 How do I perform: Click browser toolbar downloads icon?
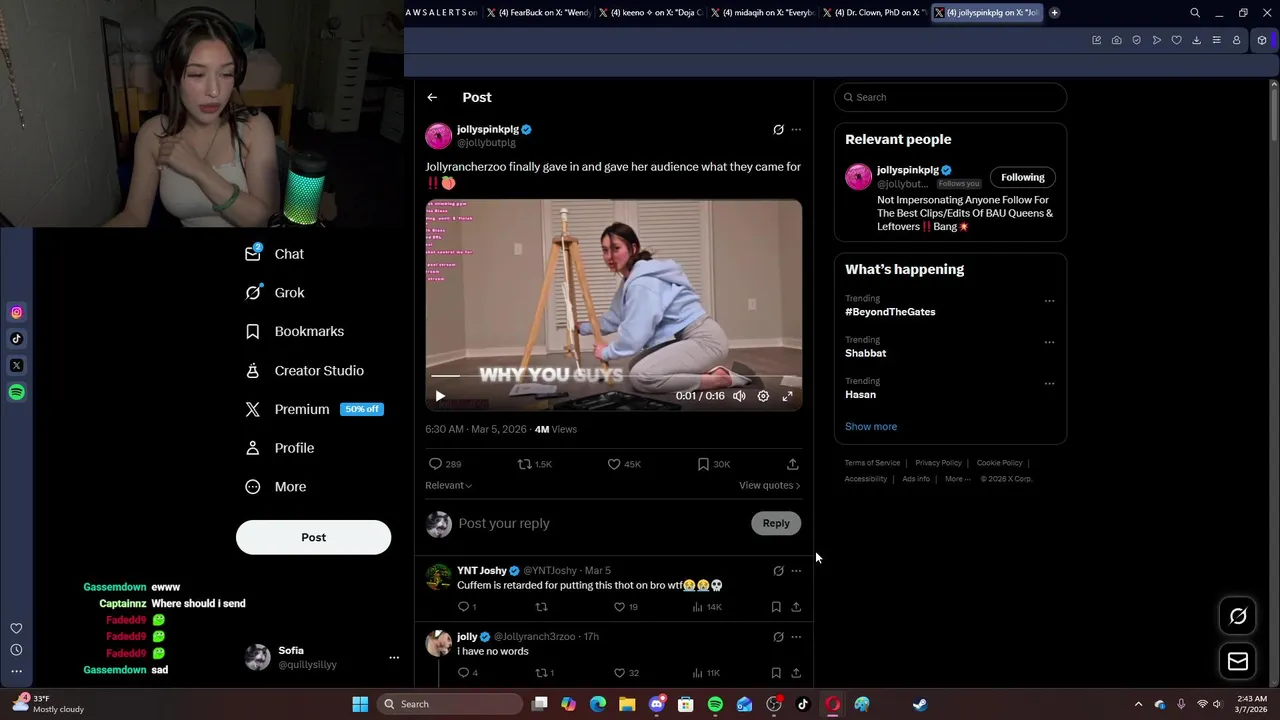click(1196, 41)
